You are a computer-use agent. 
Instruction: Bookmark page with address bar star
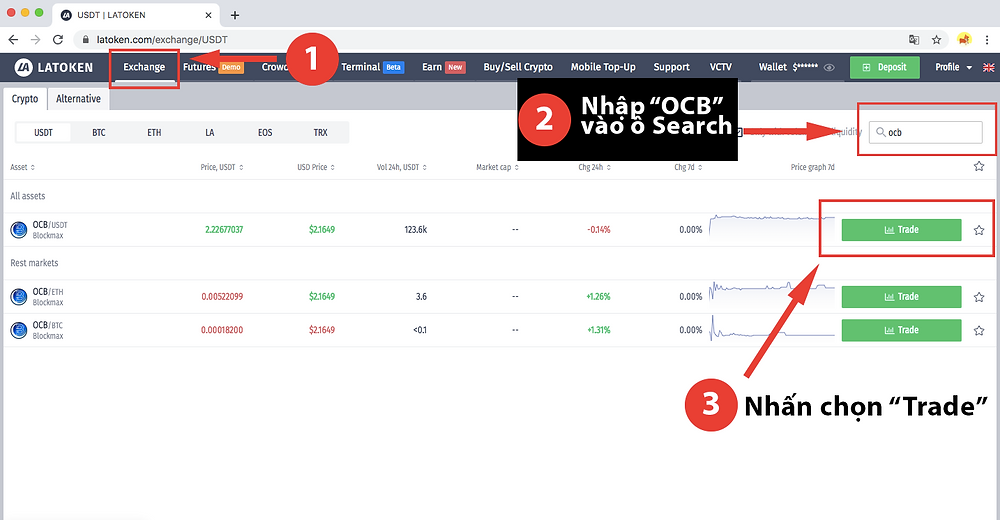(936, 40)
